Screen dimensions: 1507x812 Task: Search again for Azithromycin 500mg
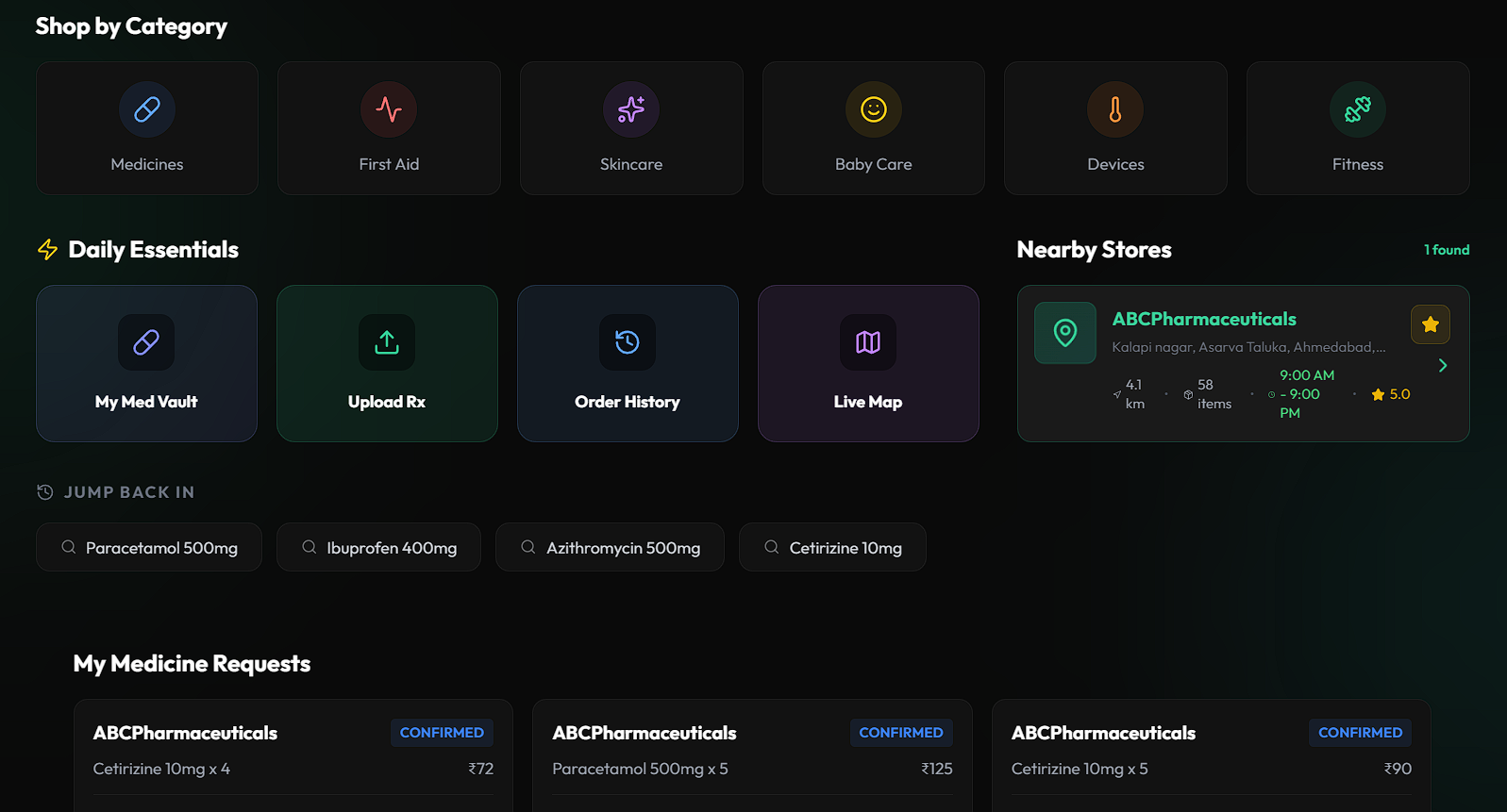point(610,547)
